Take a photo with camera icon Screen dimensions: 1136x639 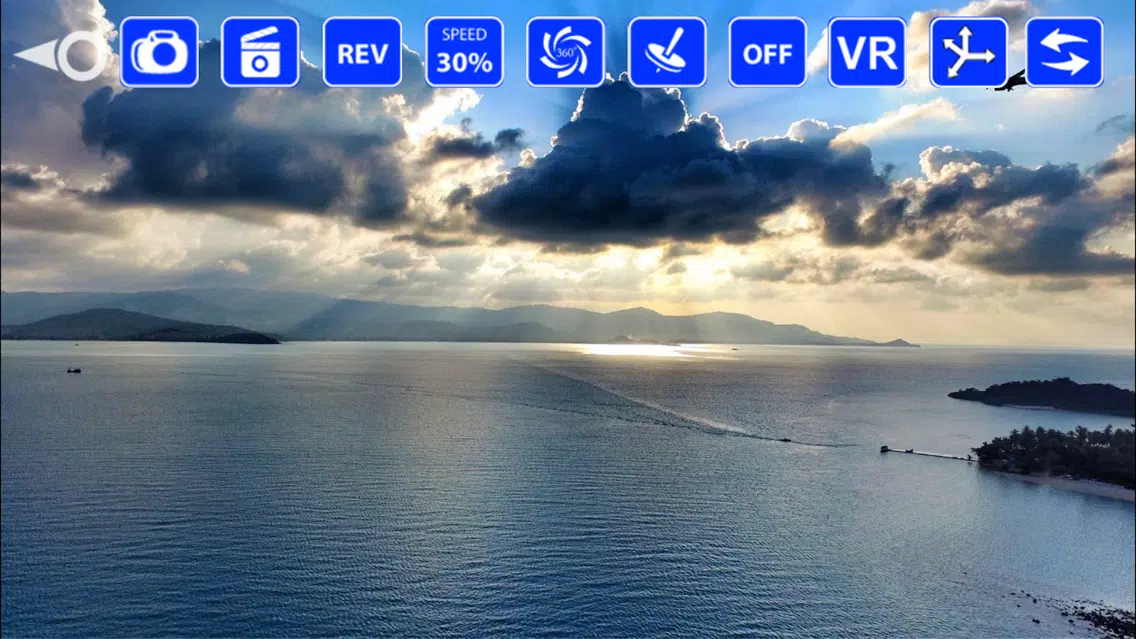(159, 52)
